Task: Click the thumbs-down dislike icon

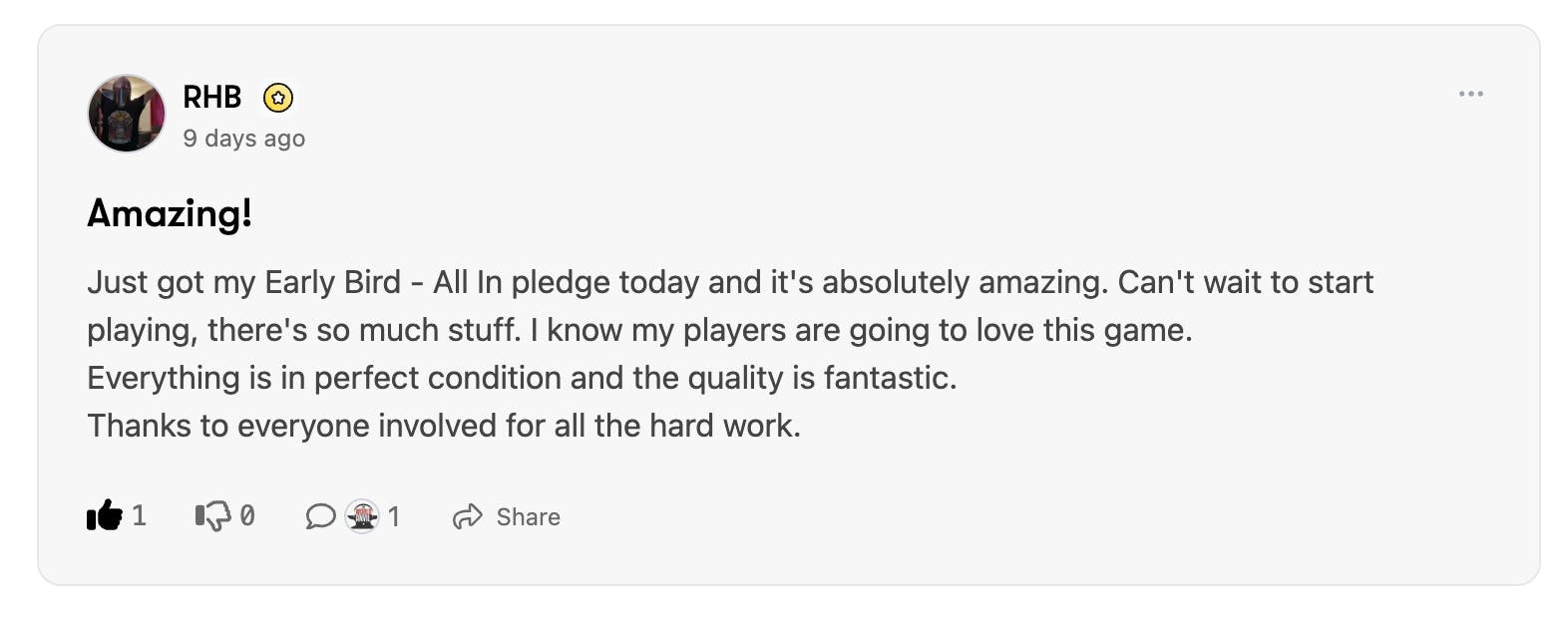Action: (211, 515)
